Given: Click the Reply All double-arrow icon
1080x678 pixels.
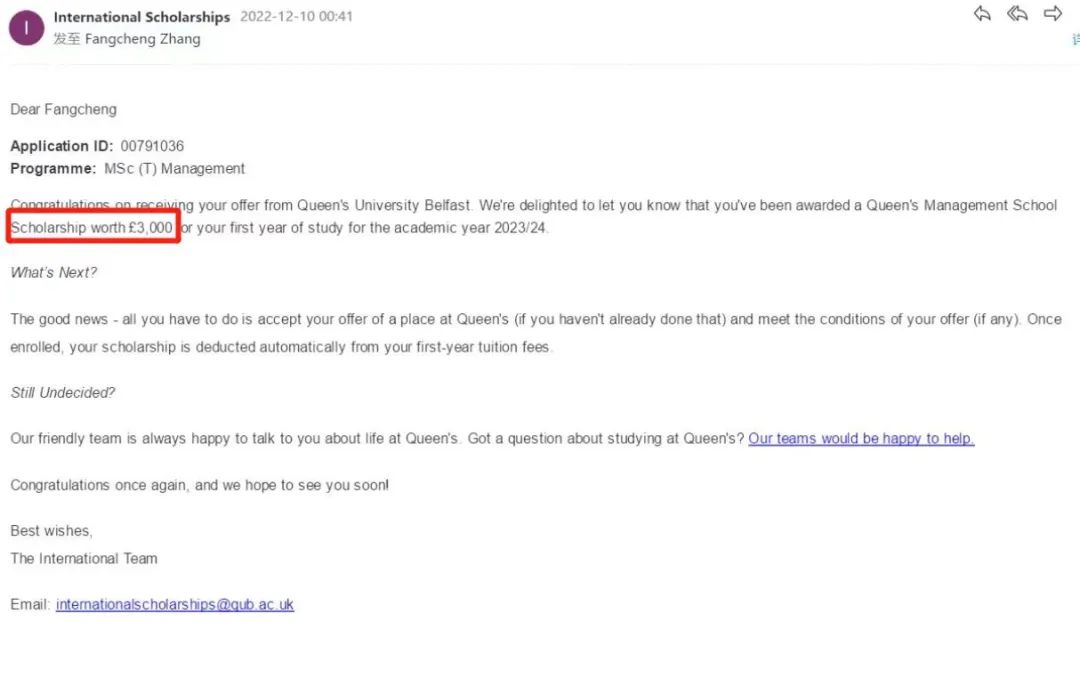Looking at the screenshot, I should [1017, 14].
